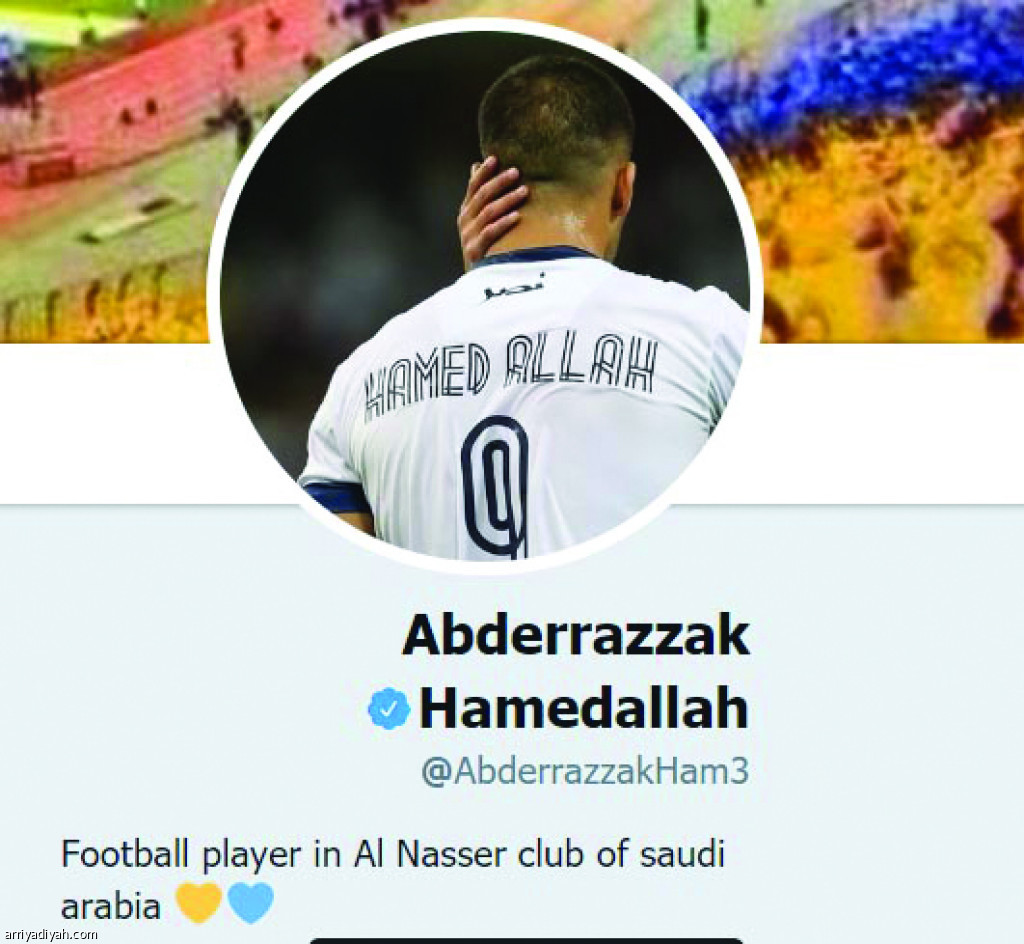Screen dimensions: 1024x944
Task: Click the dark button at bottom edge
Action: point(526,940)
